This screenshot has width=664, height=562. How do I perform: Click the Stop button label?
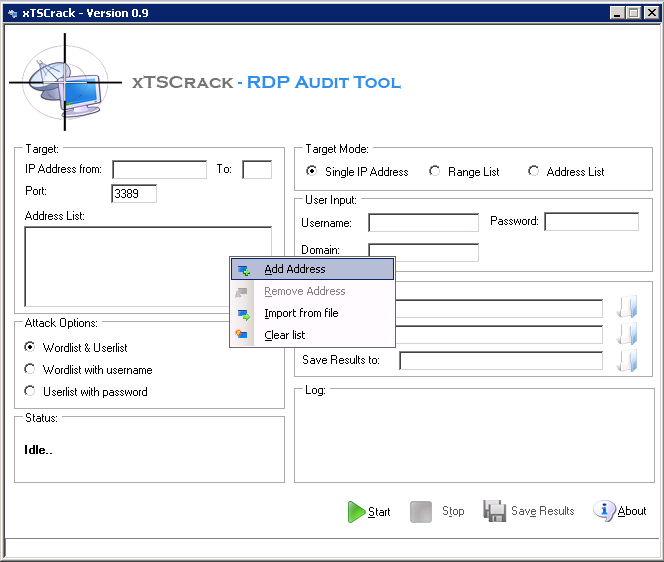pos(453,511)
